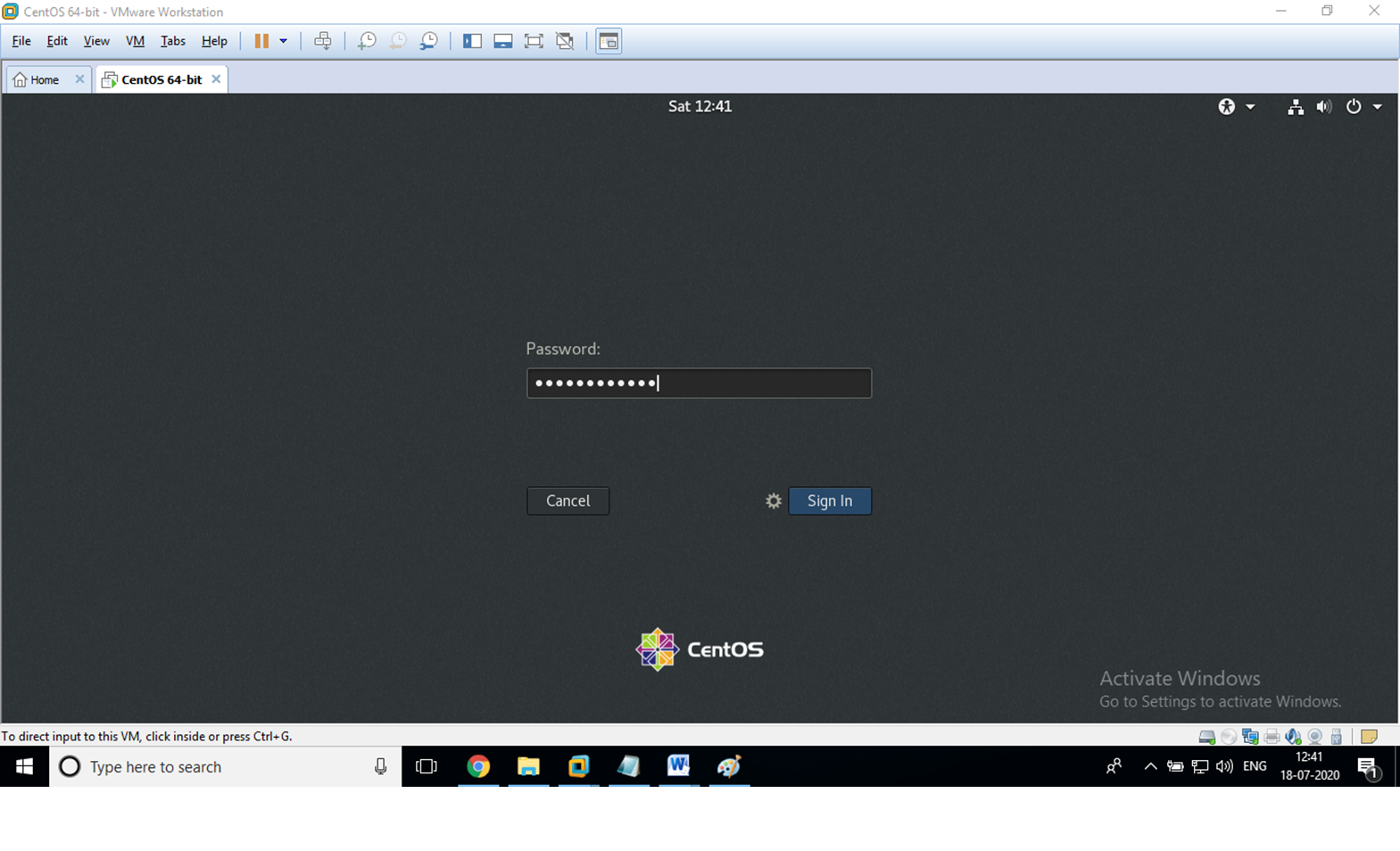The height and width of the screenshot is (851, 1400).
Task: Click the Sign In button
Action: (x=830, y=500)
